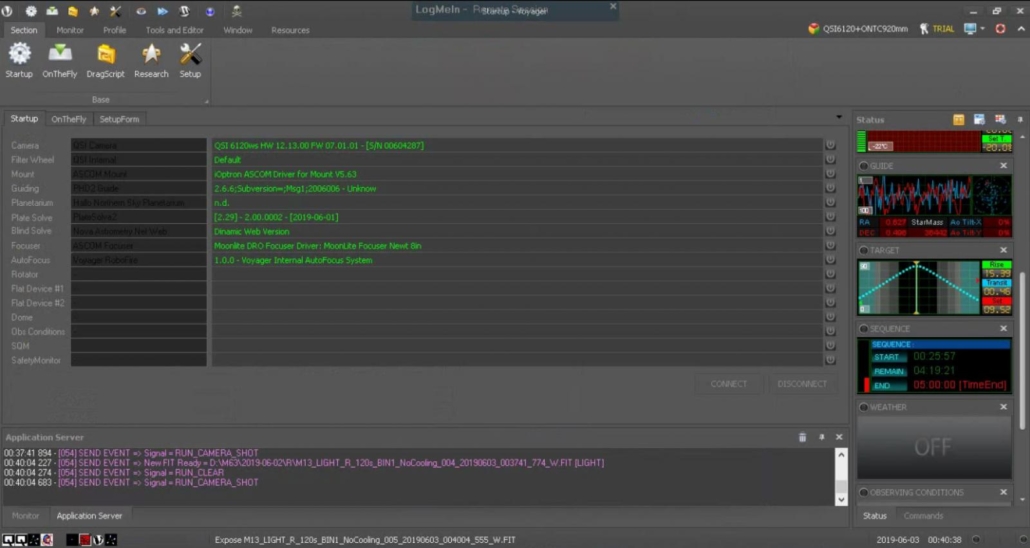Switch to bottom Monitor log tab
This screenshot has width=1030, height=548.
[25, 516]
